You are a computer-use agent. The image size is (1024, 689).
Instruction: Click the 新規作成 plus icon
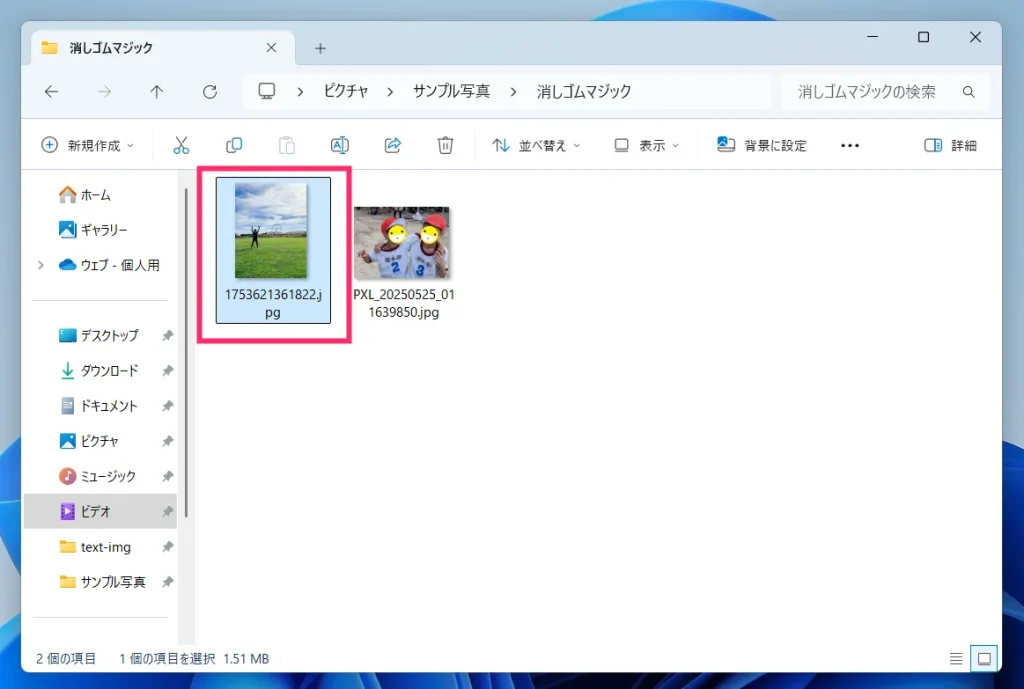(x=50, y=145)
